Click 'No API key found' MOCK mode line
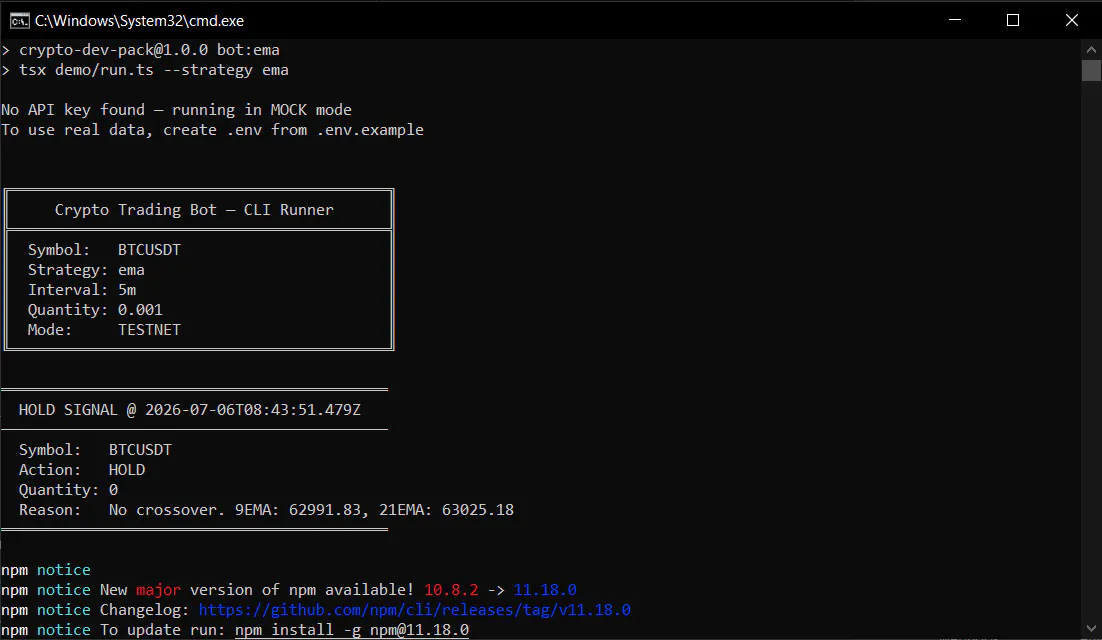Screen dimensions: 1102x640 [x=176, y=110]
